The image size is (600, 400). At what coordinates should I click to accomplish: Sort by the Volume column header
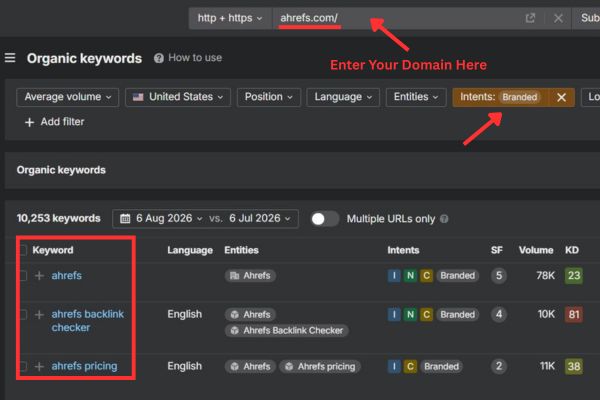click(x=536, y=250)
